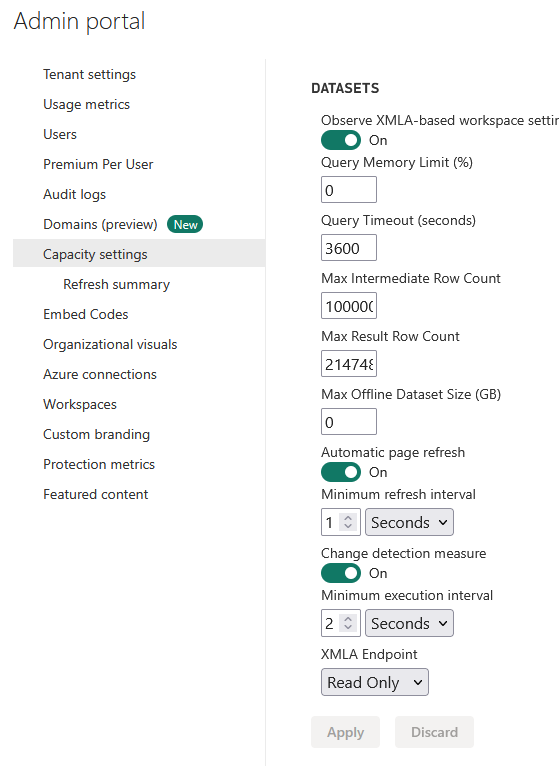Click the Query Memory Limit input field
Viewport: 559px width, 766px height.
pos(349,190)
